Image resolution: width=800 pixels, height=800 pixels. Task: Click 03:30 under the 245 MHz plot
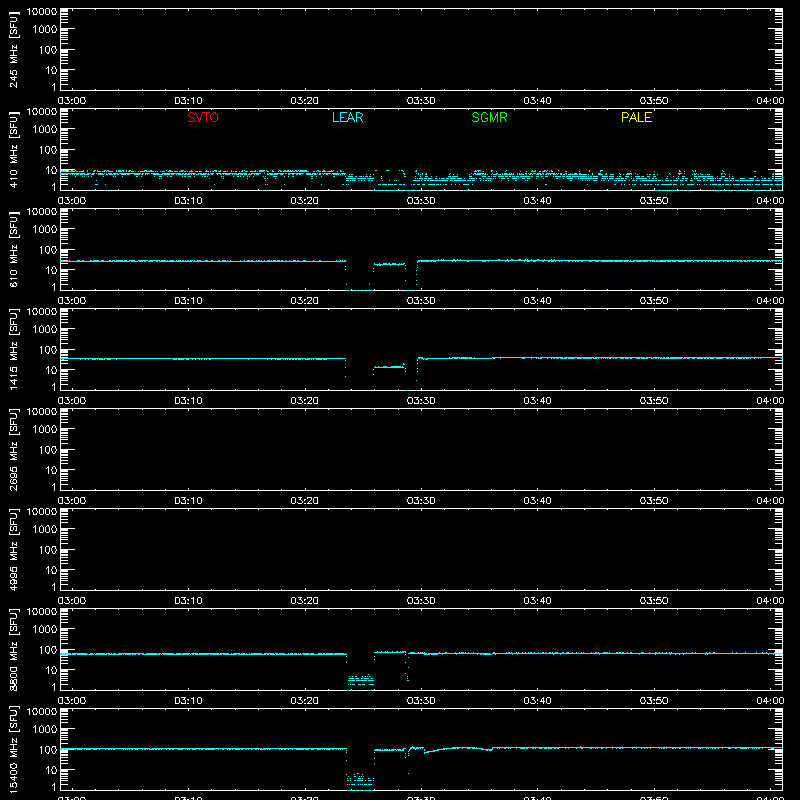pos(421,101)
